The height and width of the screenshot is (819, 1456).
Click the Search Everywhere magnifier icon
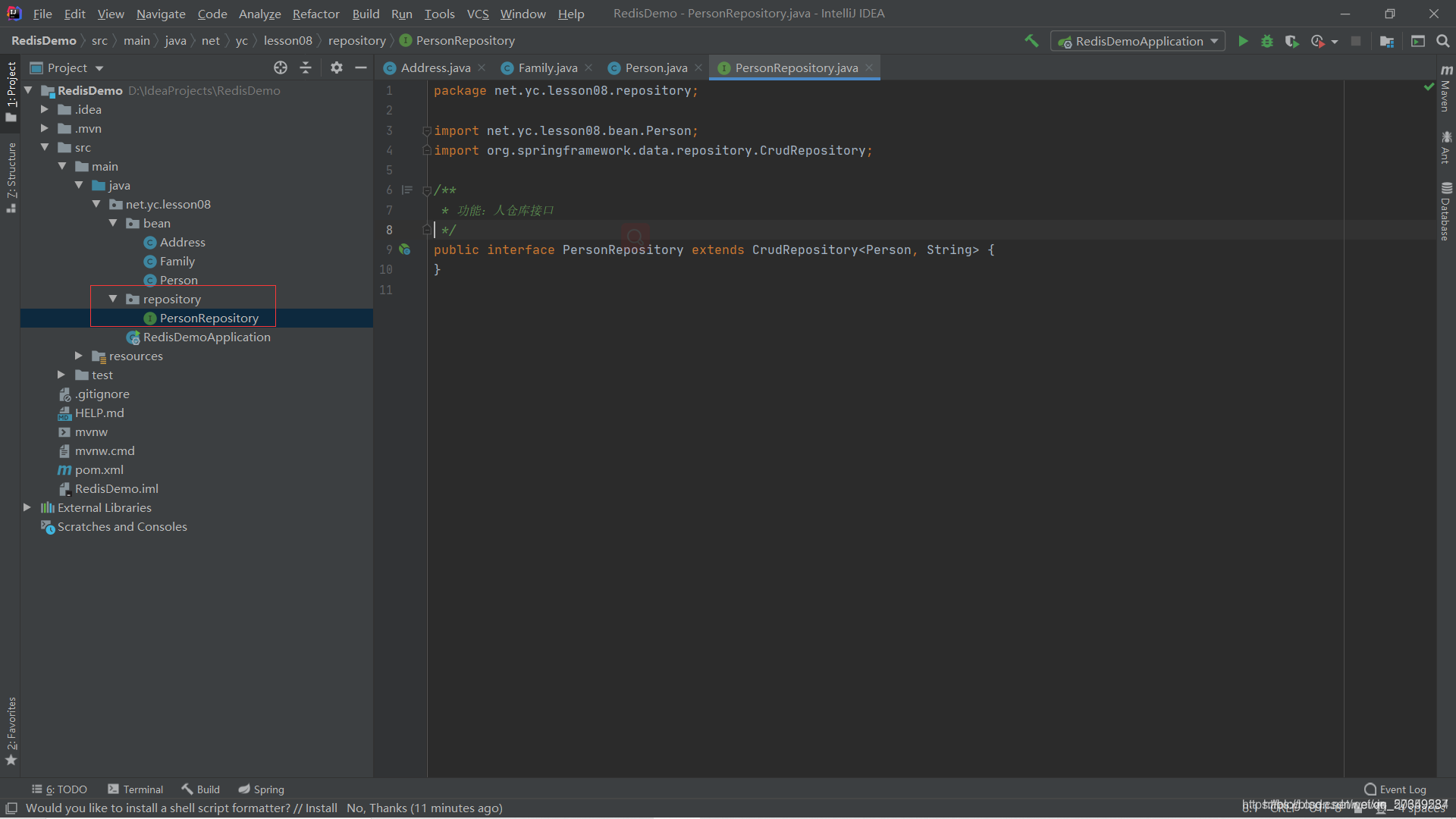1442,41
